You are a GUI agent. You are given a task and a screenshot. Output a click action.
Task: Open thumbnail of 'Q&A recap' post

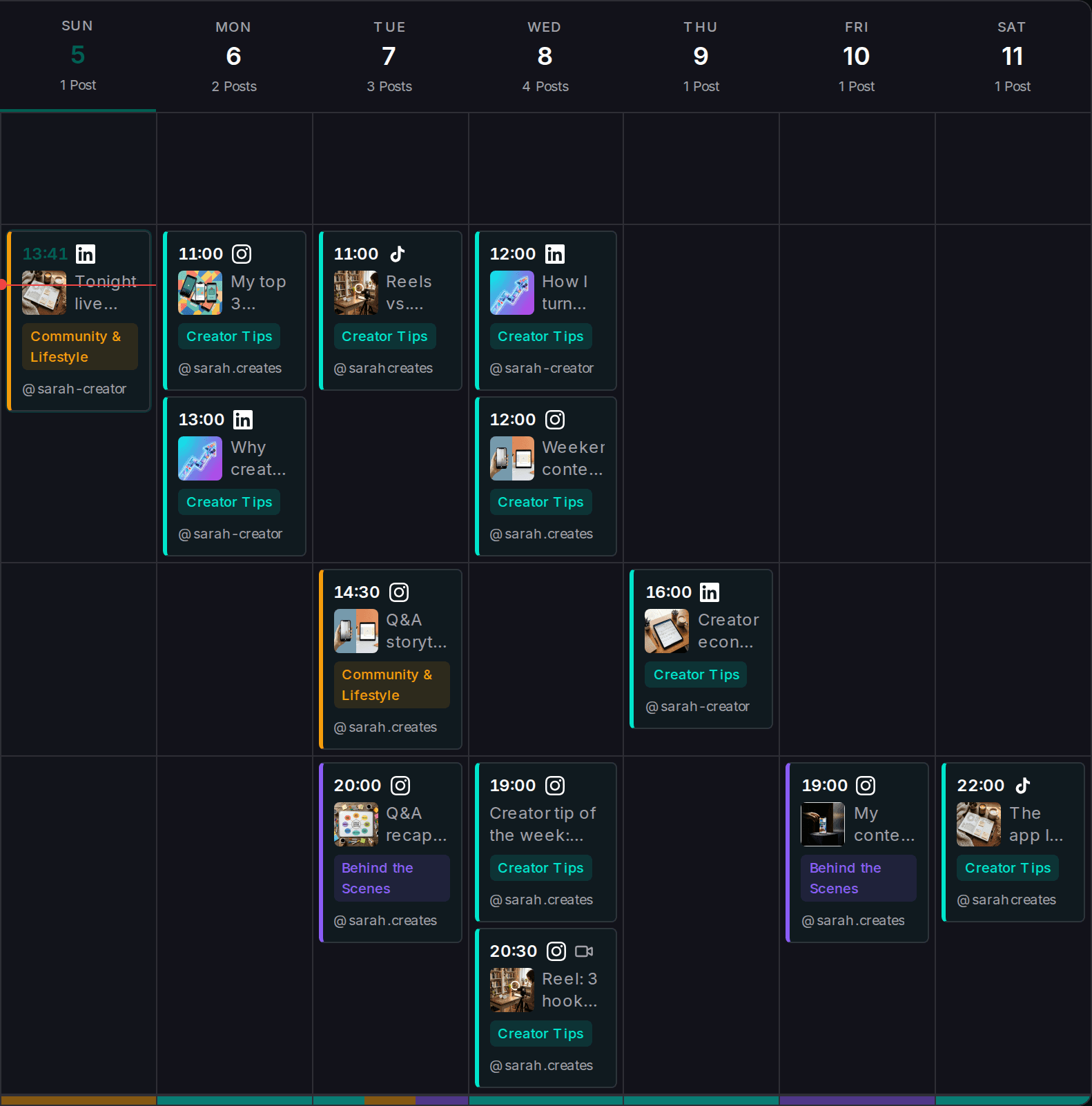click(x=356, y=824)
